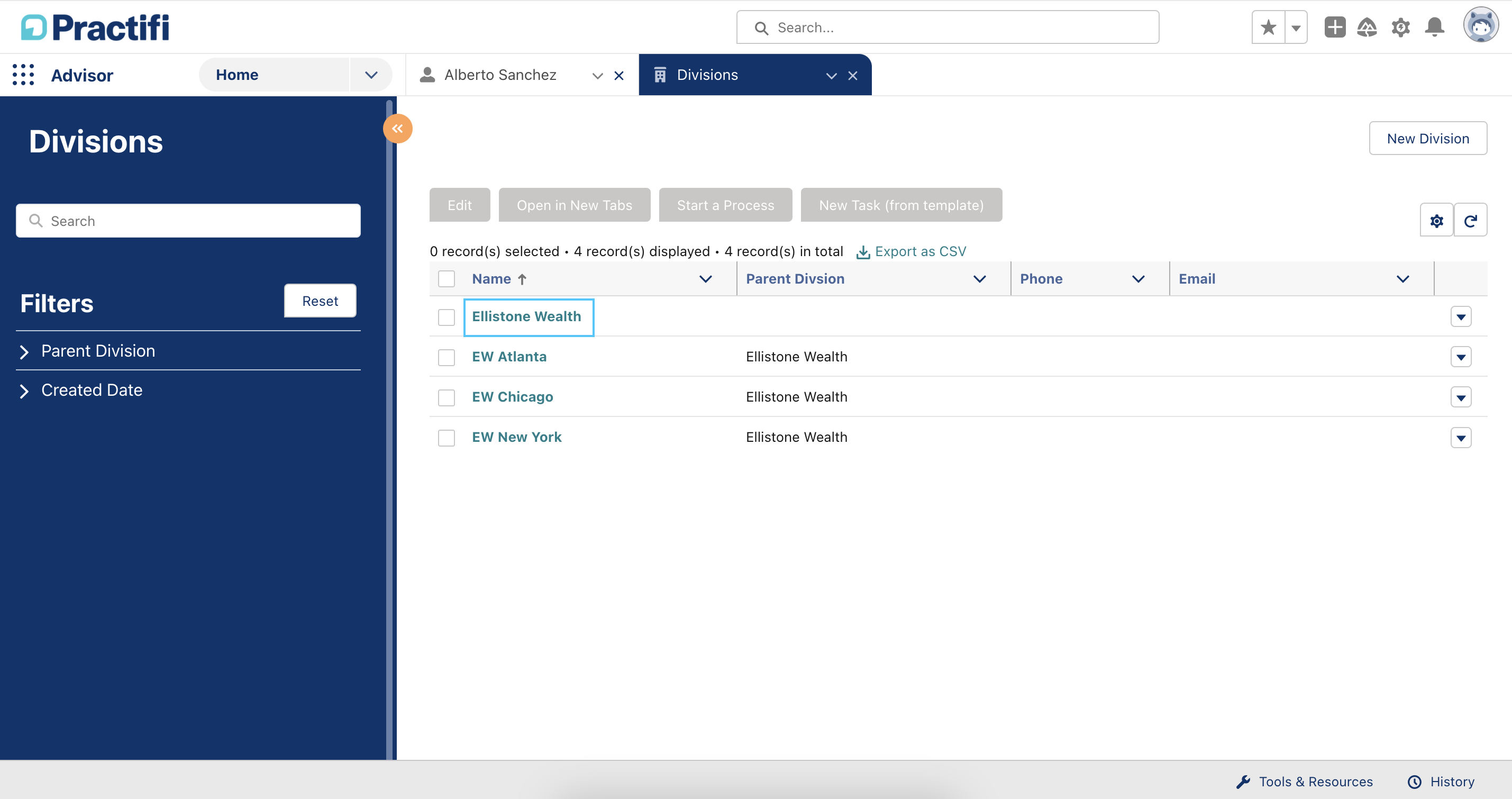Focus the global Search field
This screenshot has width=1512, height=799.
[948, 27]
